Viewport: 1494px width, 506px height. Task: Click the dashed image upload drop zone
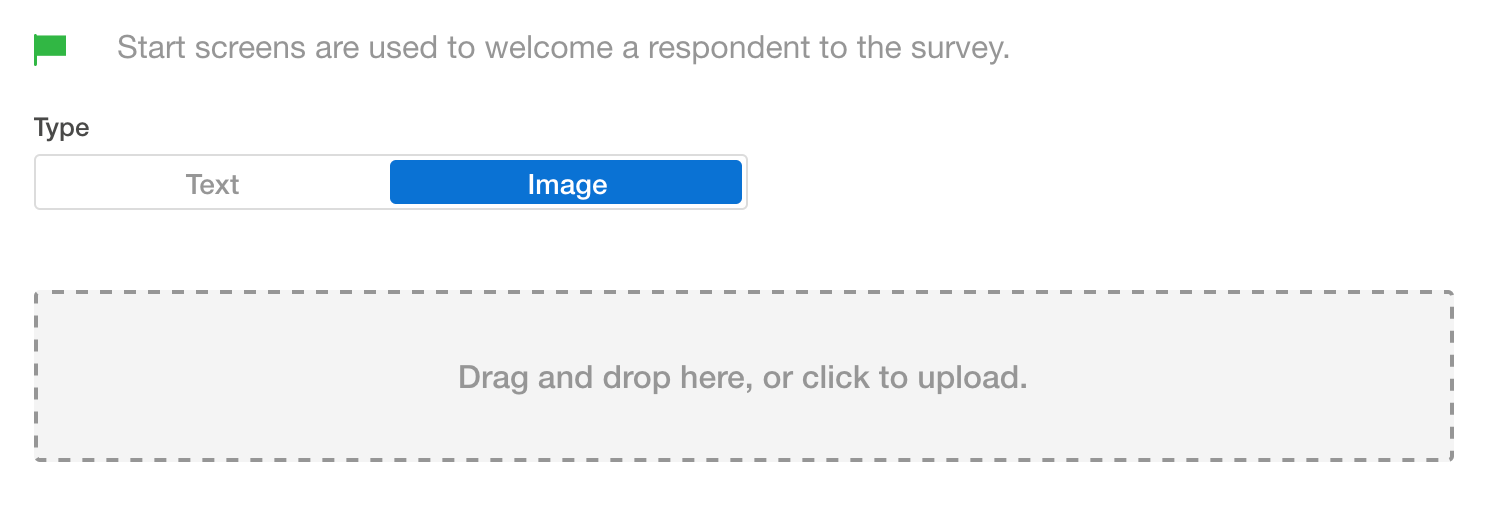pyautogui.click(x=743, y=377)
